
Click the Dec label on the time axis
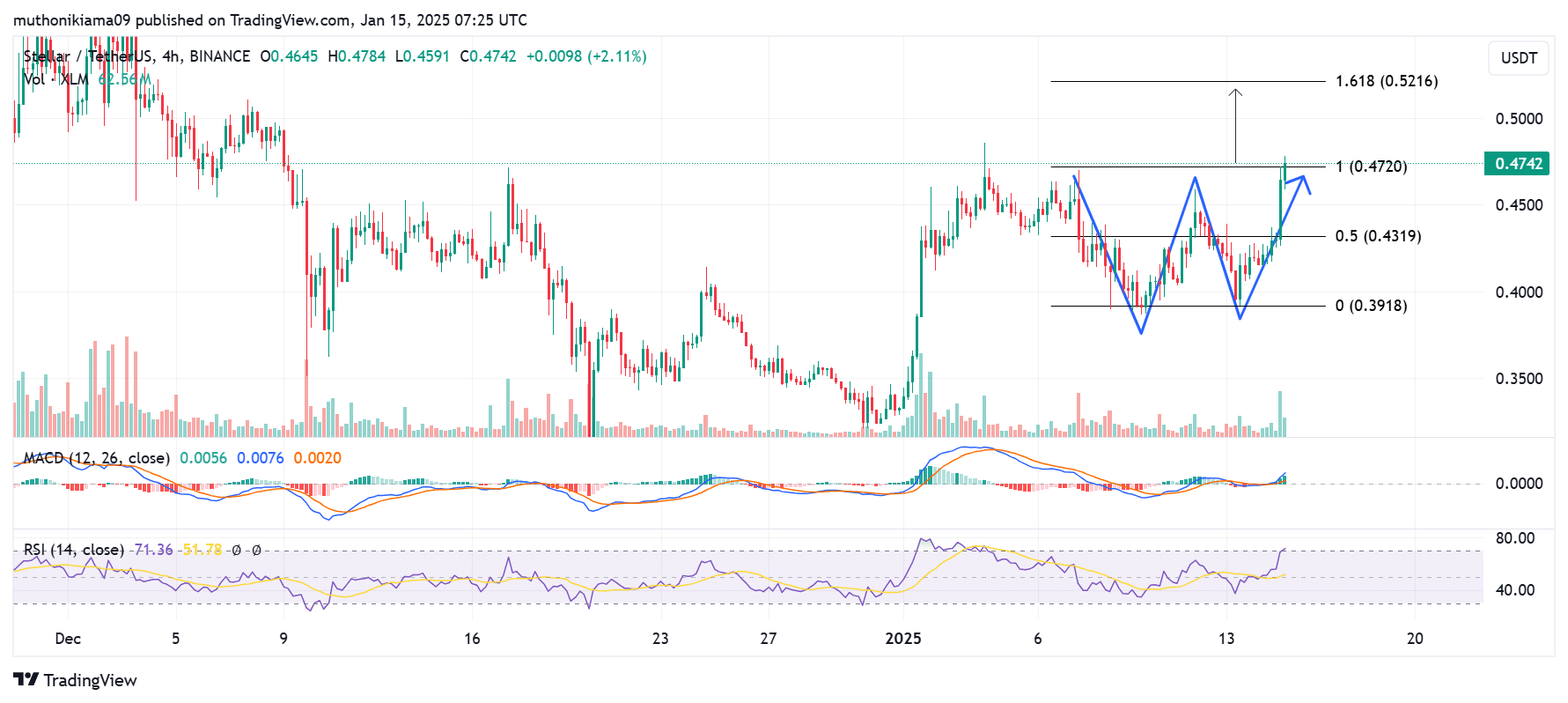68,639
